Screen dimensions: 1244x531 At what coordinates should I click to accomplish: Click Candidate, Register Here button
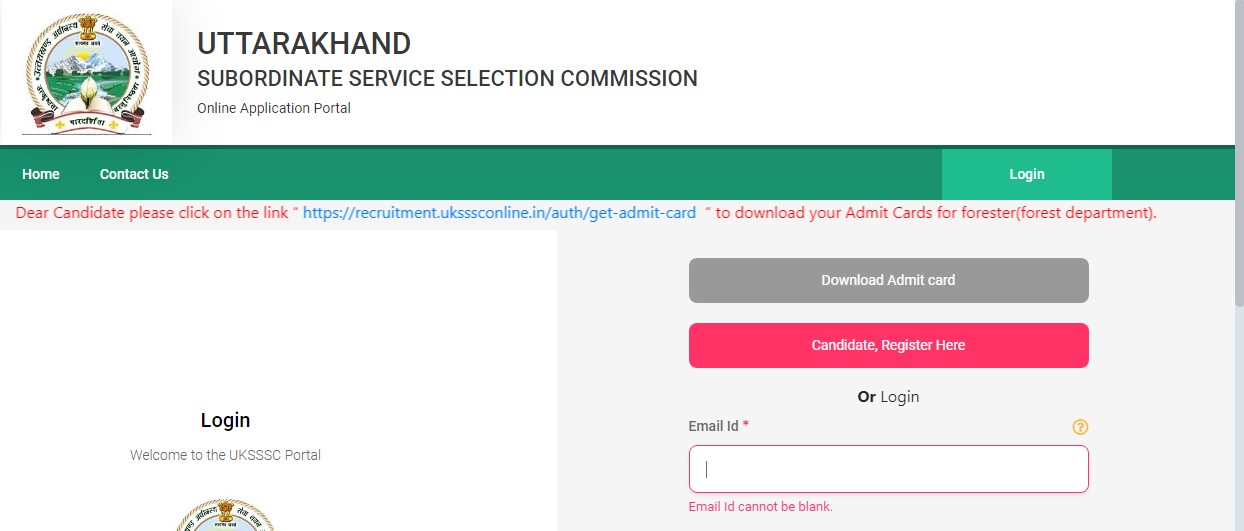(x=888, y=345)
